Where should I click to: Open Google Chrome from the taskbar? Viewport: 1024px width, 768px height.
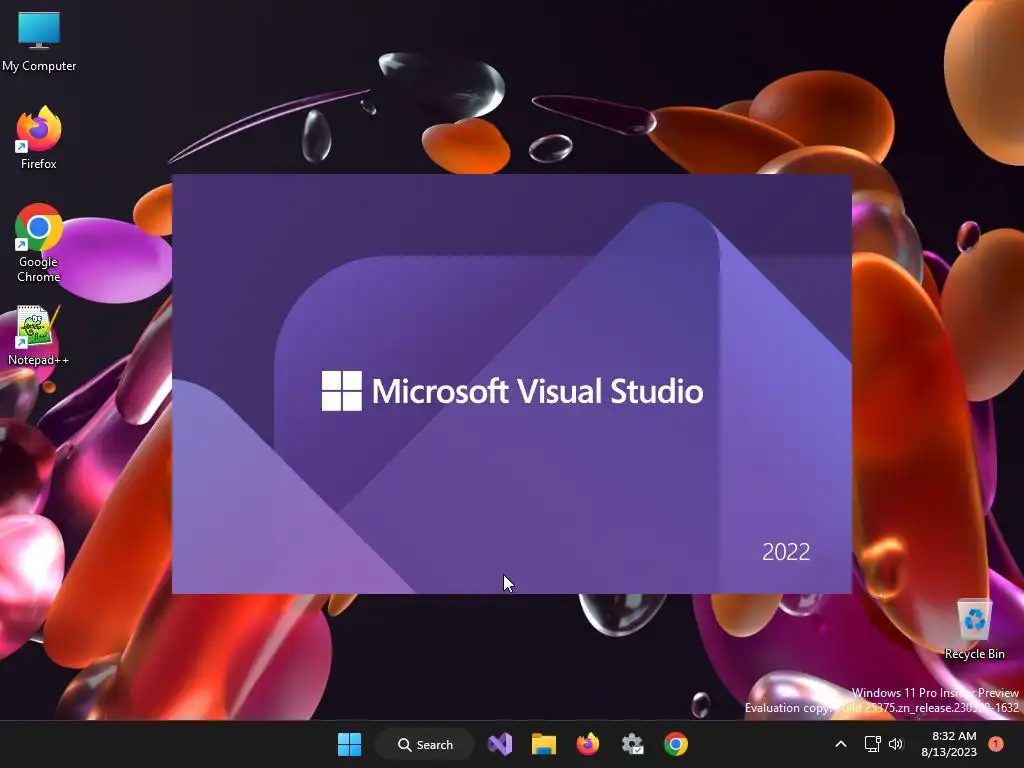pyautogui.click(x=676, y=744)
